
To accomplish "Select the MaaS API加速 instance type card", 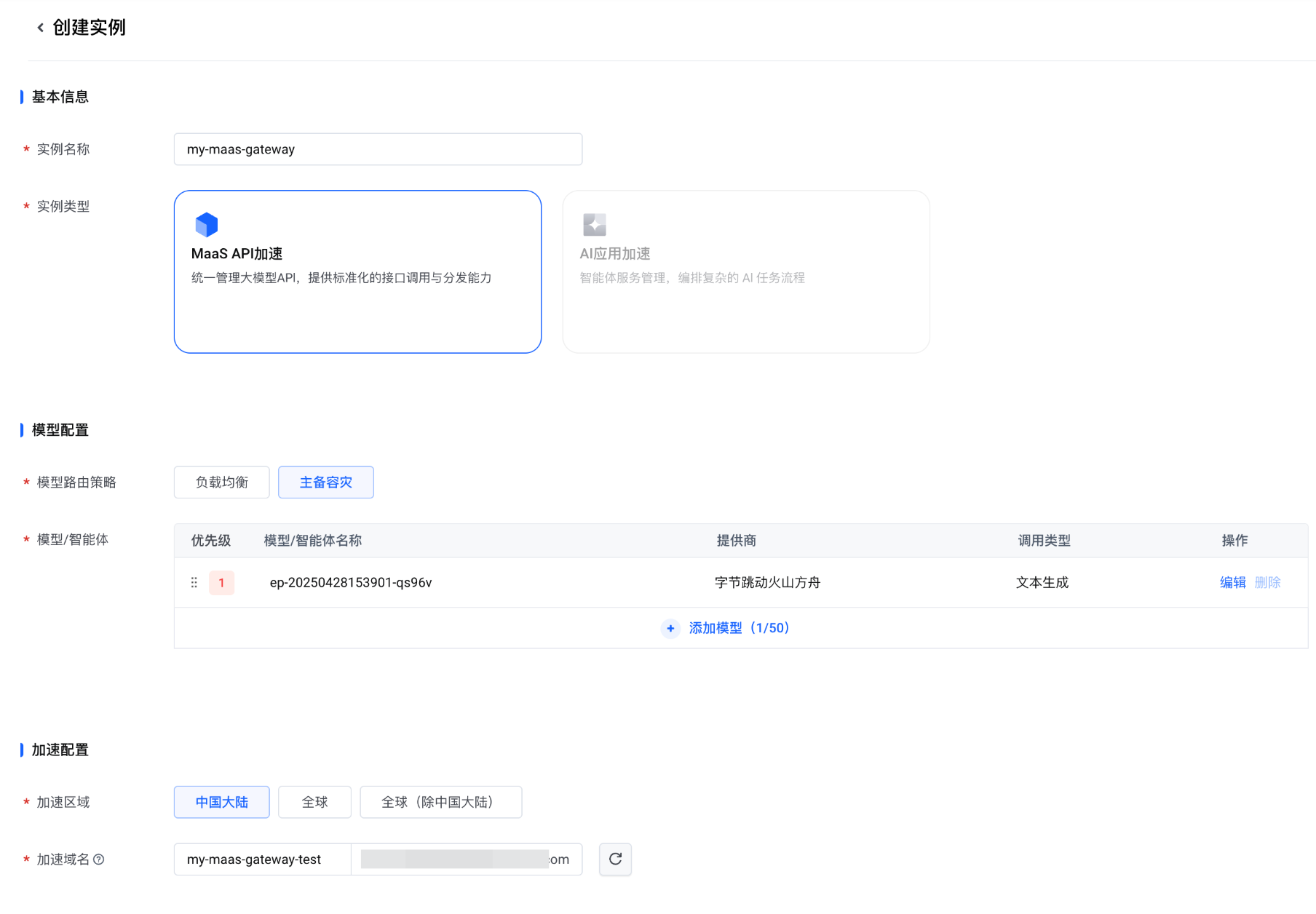I will click(x=357, y=271).
